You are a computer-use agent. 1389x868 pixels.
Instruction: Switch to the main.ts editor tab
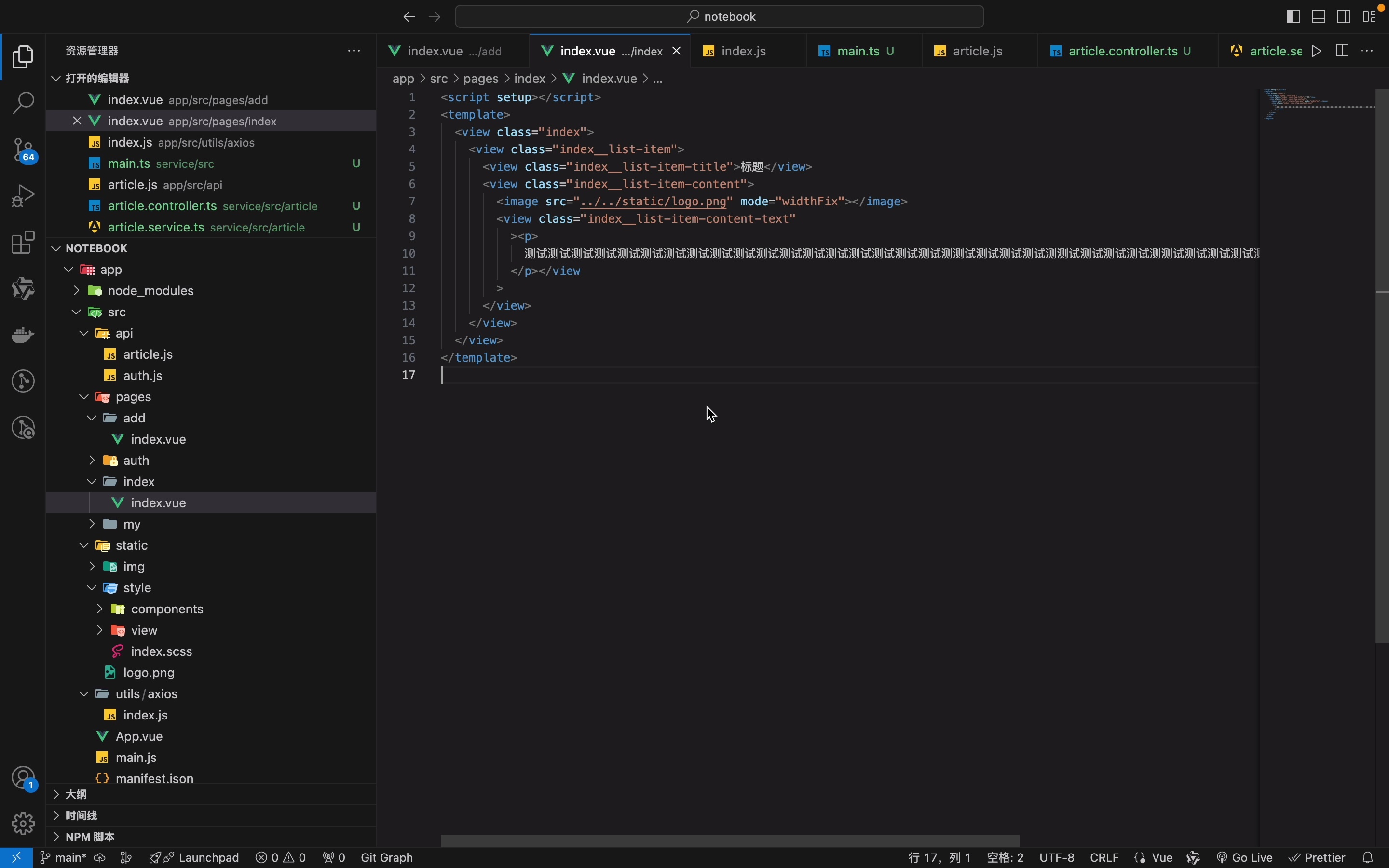click(861, 51)
